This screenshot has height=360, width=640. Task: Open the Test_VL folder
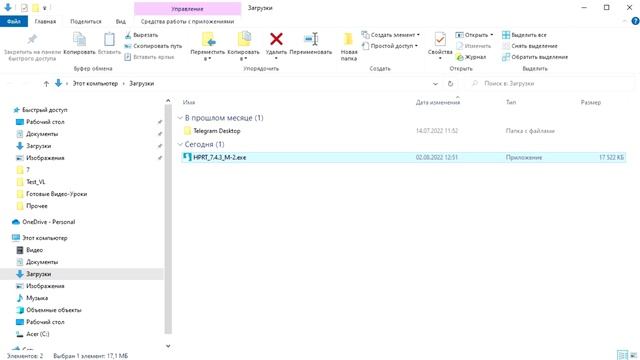(x=36, y=182)
